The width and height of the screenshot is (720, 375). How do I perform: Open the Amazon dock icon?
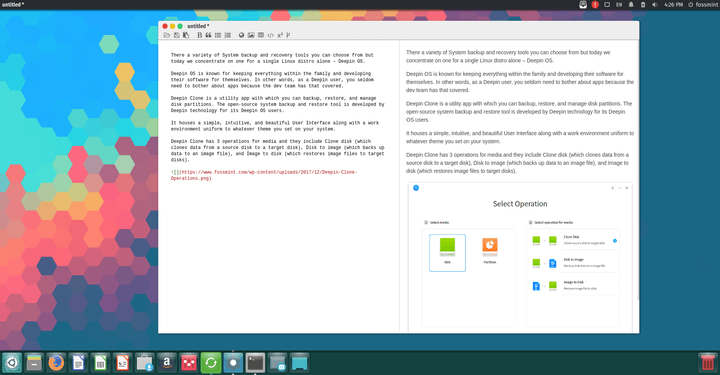(167, 363)
